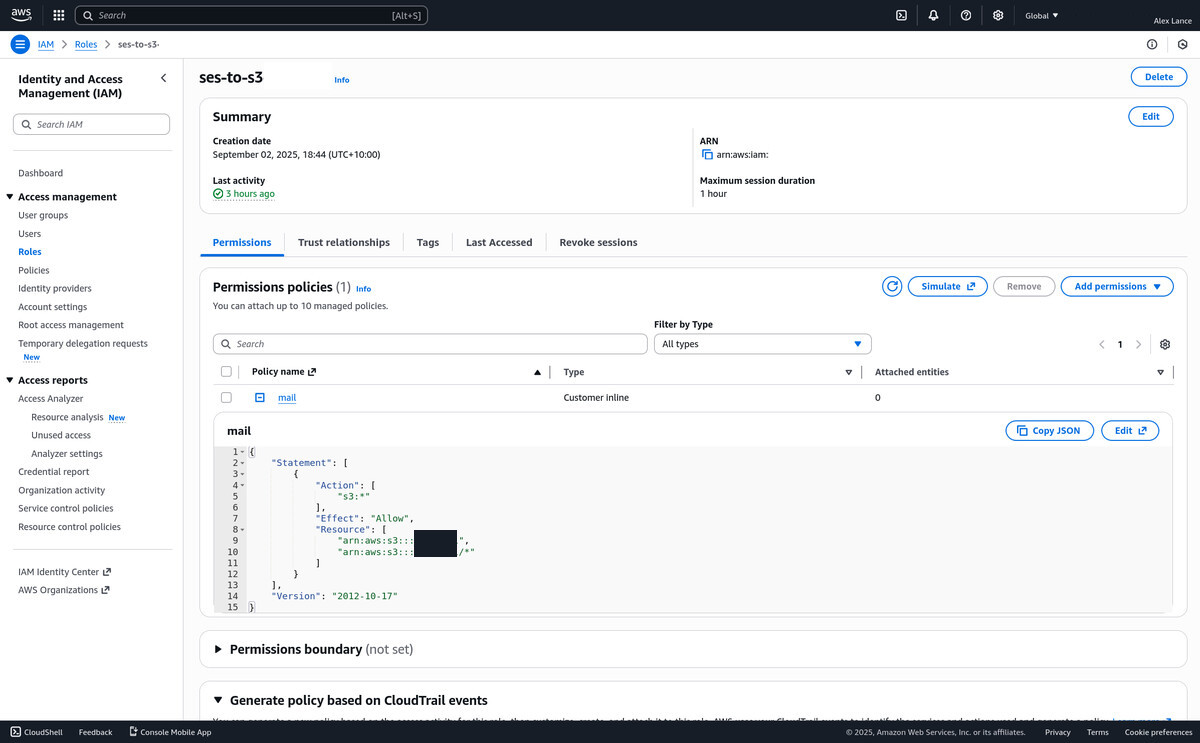
Task: Check the mail policy checkbox
Action: pos(226,398)
